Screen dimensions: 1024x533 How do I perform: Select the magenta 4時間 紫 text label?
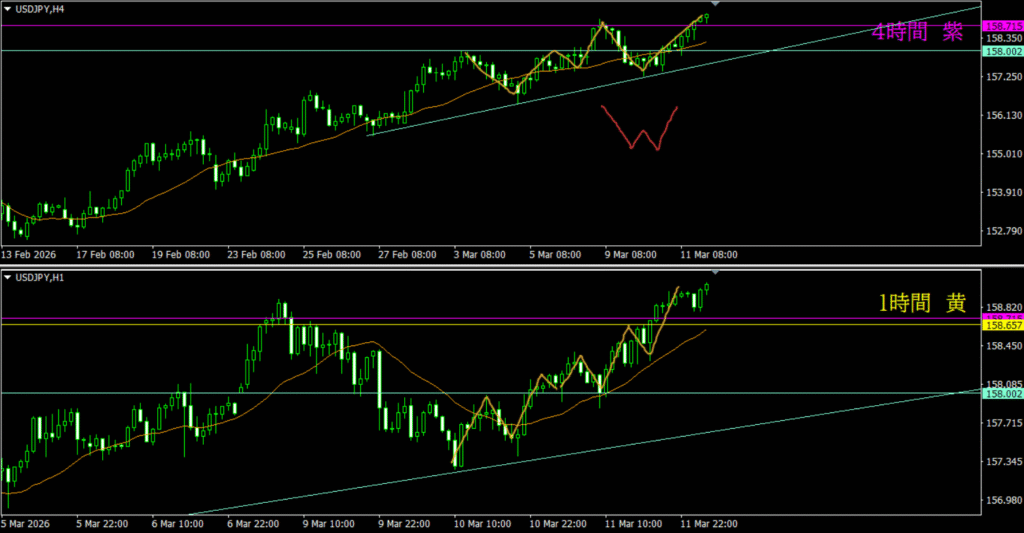point(917,32)
